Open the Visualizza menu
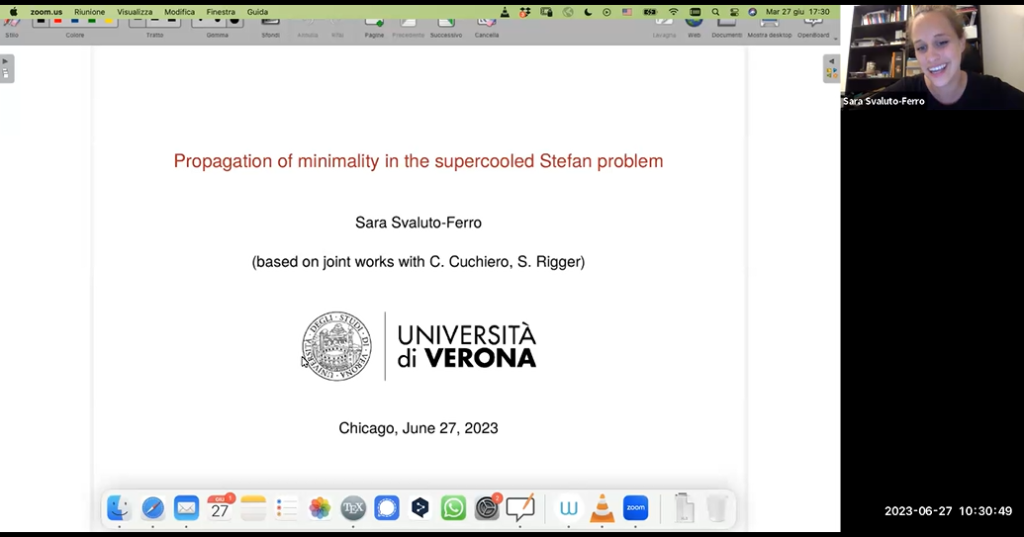1024x537 pixels. click(x=135, y=12)
